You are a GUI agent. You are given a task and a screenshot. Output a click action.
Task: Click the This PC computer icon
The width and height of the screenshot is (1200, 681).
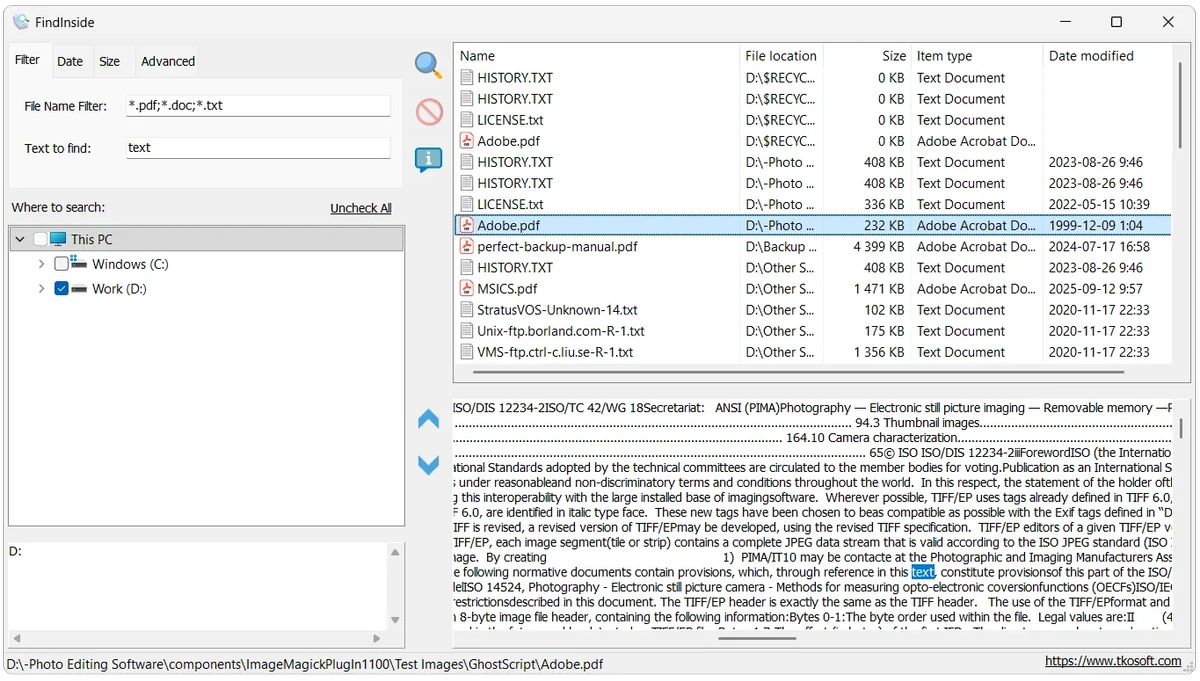[58, 239]
